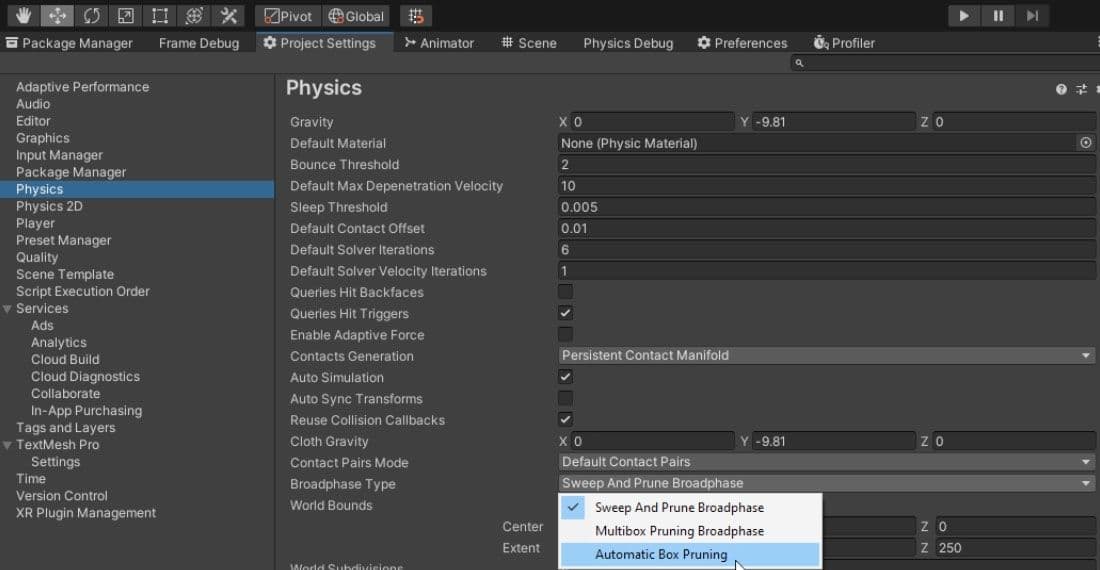Collapse the Services tree section
The image size is (1100, 570).
(8, 309)
